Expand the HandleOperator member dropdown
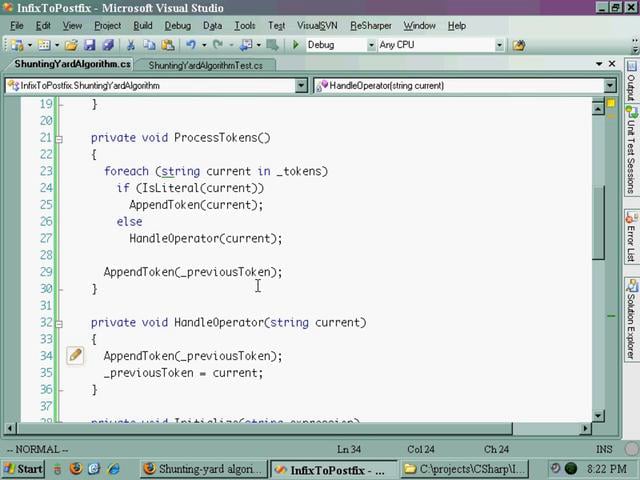 [x=610, y=86]
